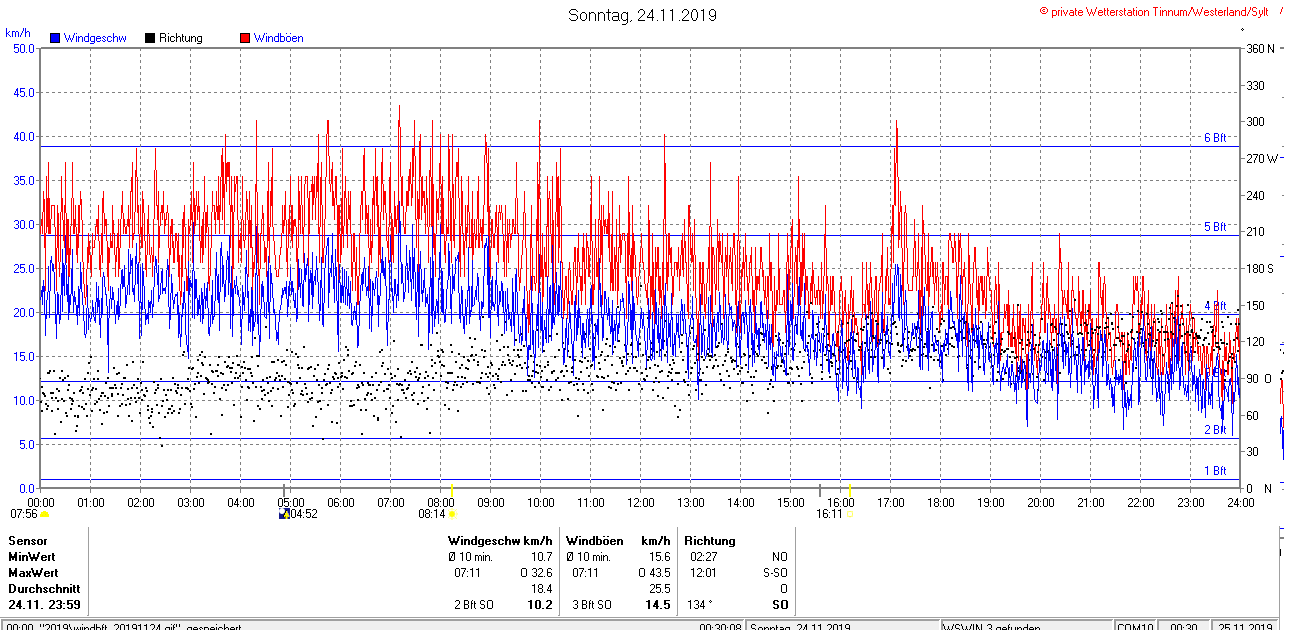Click the current wind speed 10.2
The image size is (1310, 630).
pyautogui.click(x=540, y=605)
